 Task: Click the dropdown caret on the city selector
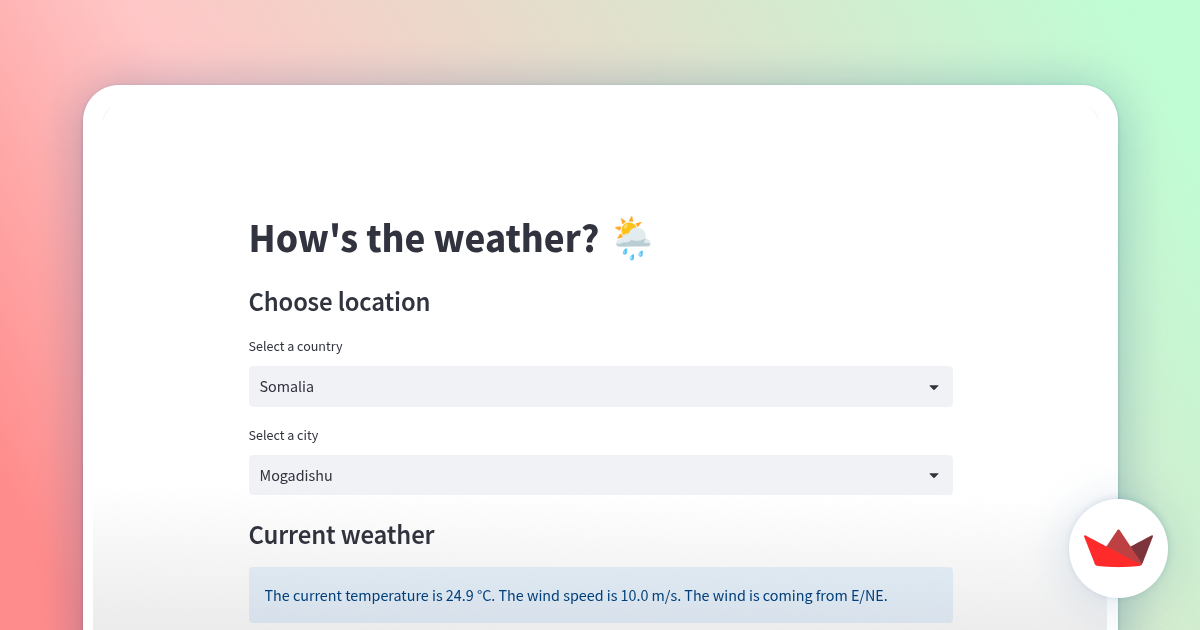tap(933, 475)
